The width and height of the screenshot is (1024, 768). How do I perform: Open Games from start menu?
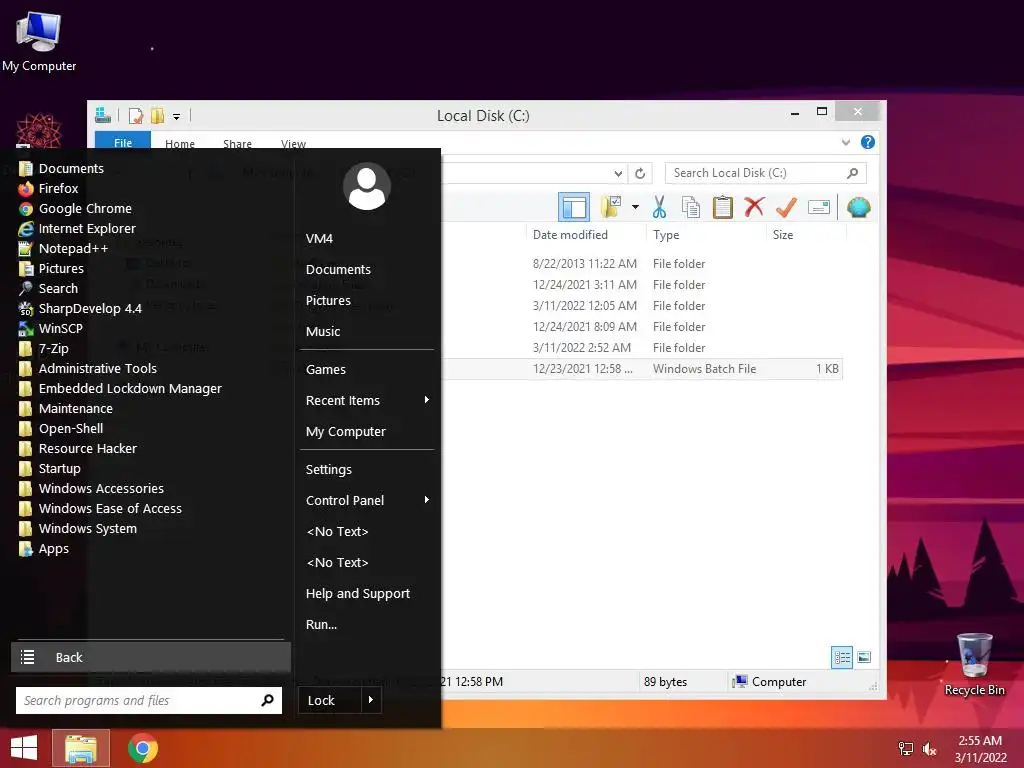coord(325,370)
